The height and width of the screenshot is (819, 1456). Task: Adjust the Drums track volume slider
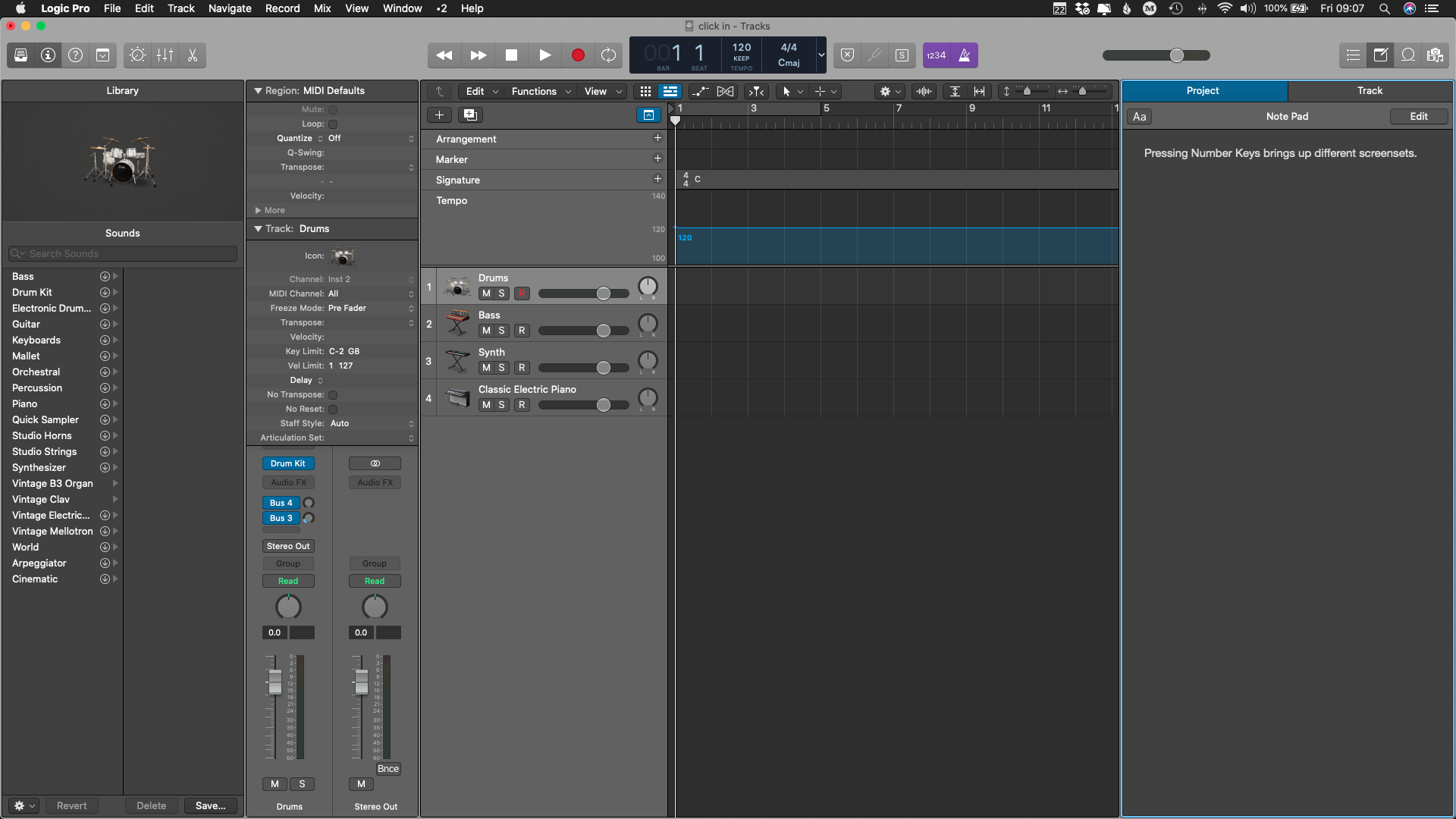603,293
